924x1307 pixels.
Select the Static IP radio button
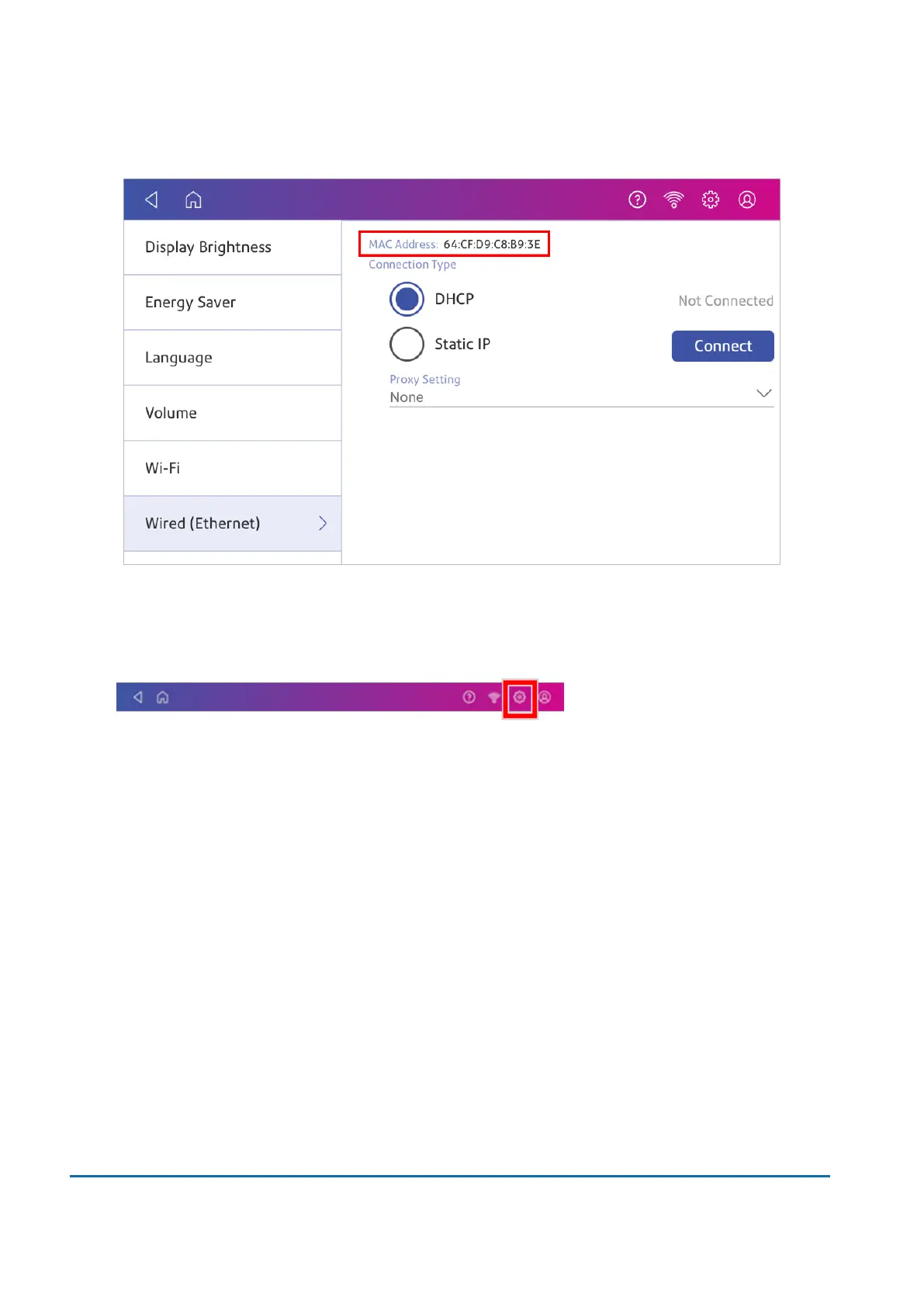pos(407,345)
